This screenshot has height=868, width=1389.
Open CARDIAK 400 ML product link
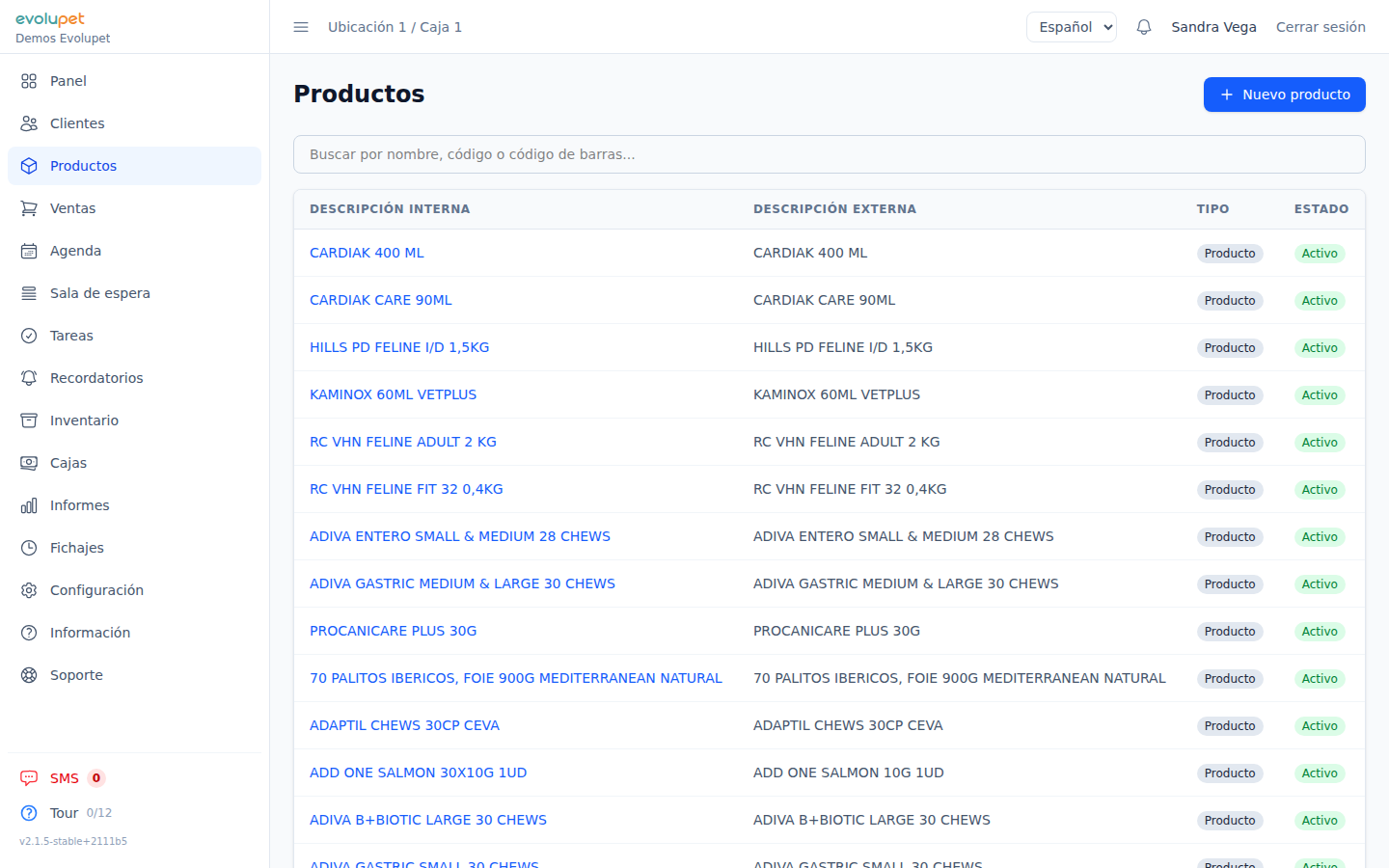tap(367, 253)
